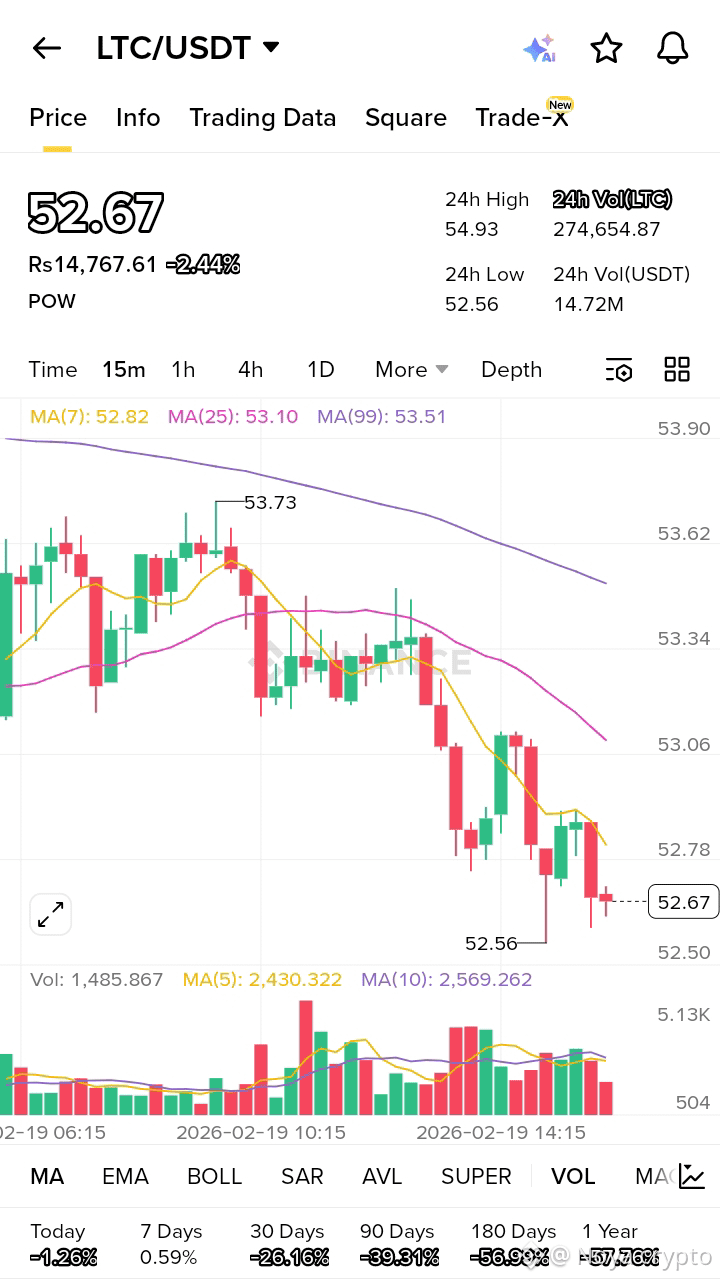Toggle the MA indicator
Viewport: 720px width, 1281px height.
click(x=47, y=1176)
